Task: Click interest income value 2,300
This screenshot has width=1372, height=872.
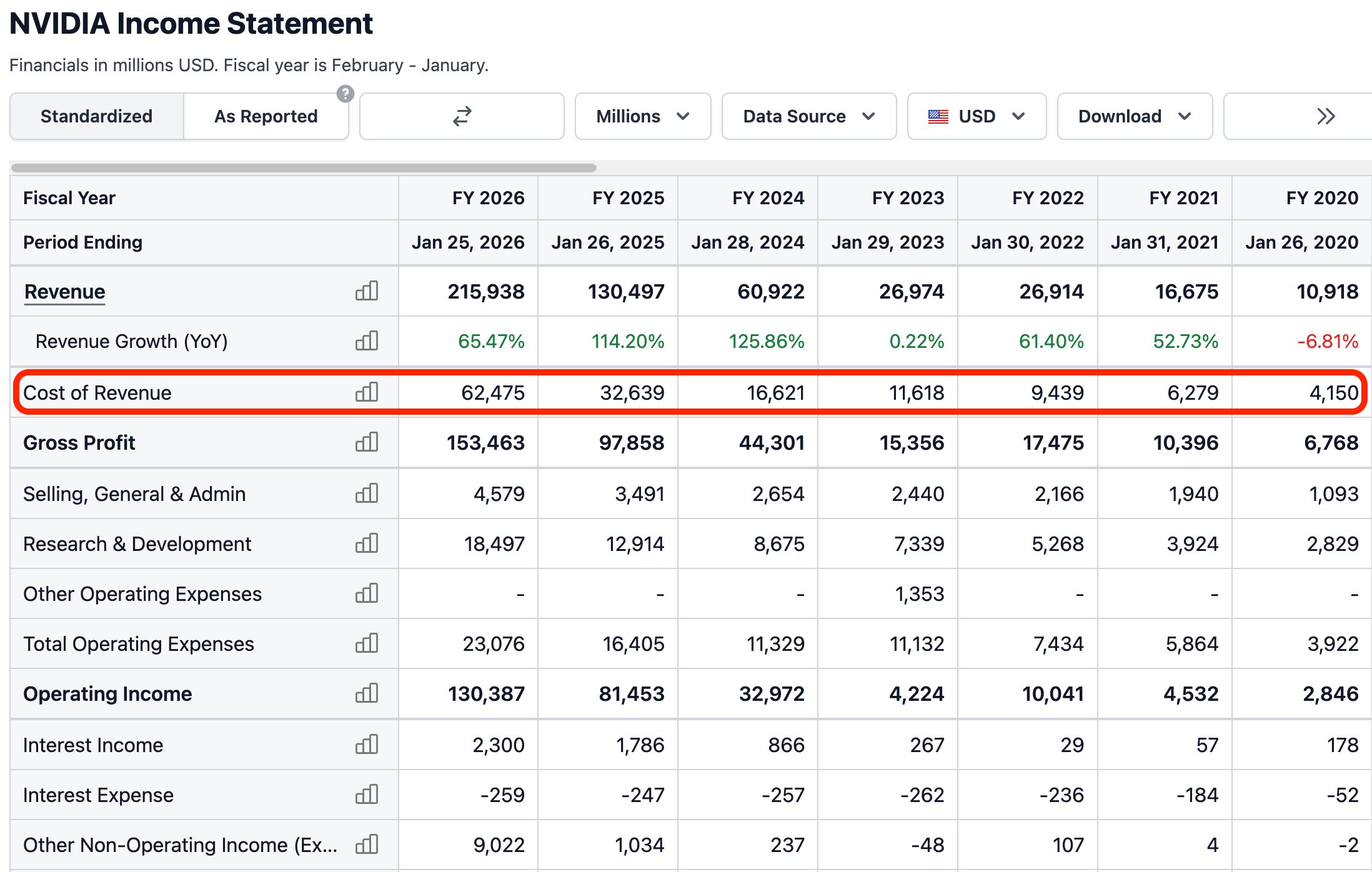Action: [499, 745]
